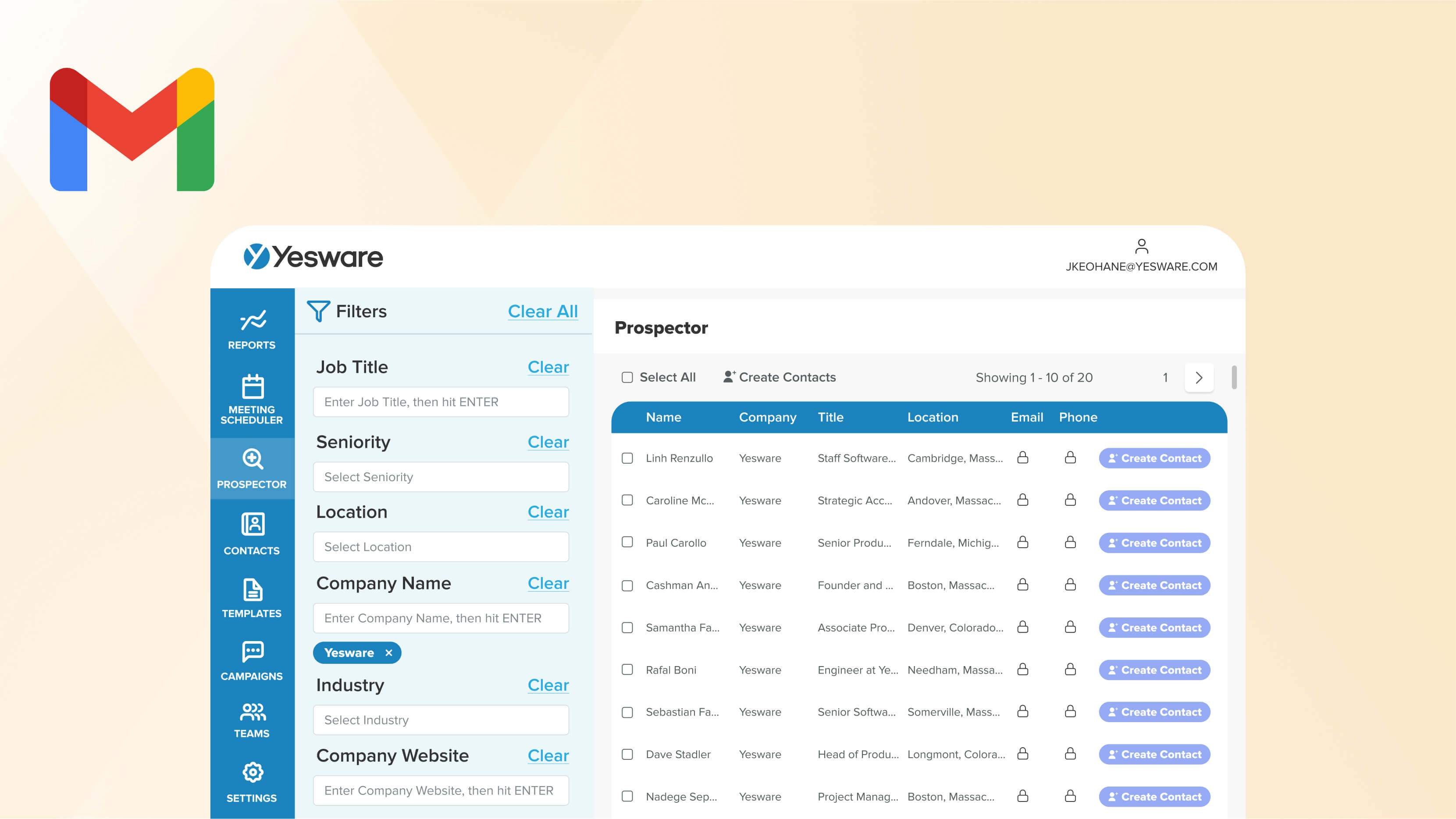This screenshot has width=1456, height=819.
Task: Unlock email for Rafal Boni
Action: tap(1022, 669)
